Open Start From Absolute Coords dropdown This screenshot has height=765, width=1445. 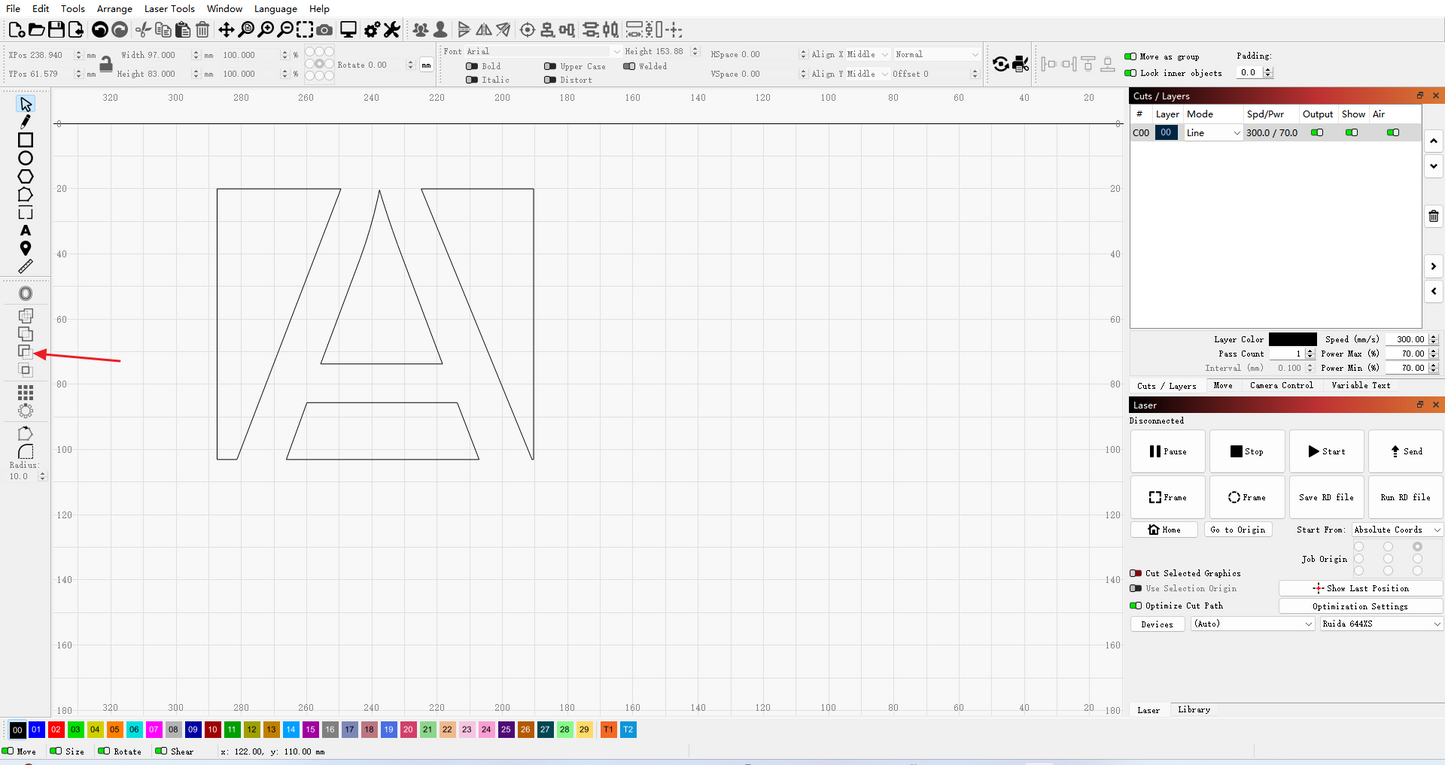coord(1397,530)
